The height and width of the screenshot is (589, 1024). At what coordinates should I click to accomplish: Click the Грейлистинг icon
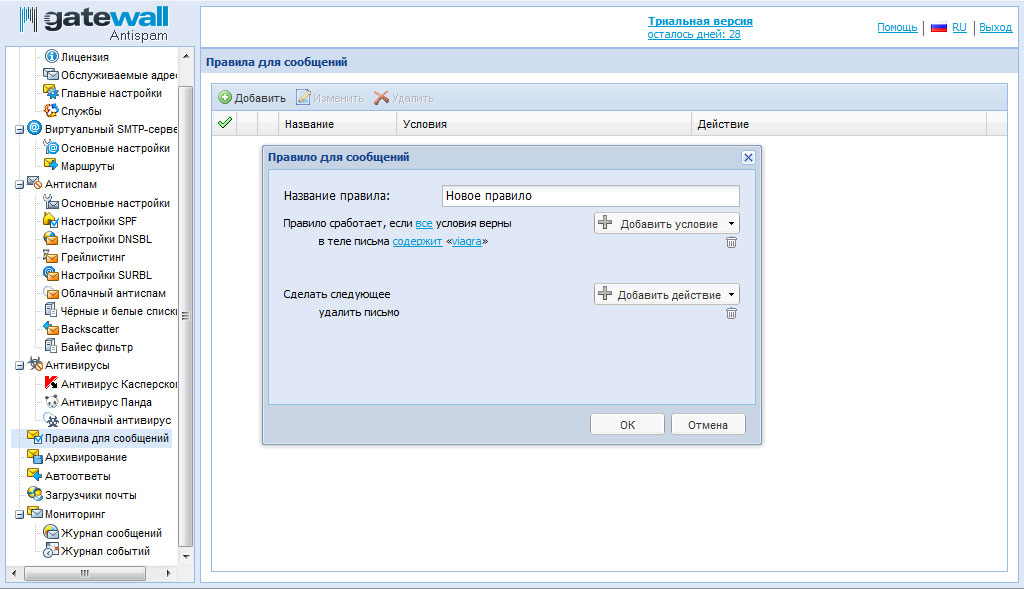click(51, 256)
